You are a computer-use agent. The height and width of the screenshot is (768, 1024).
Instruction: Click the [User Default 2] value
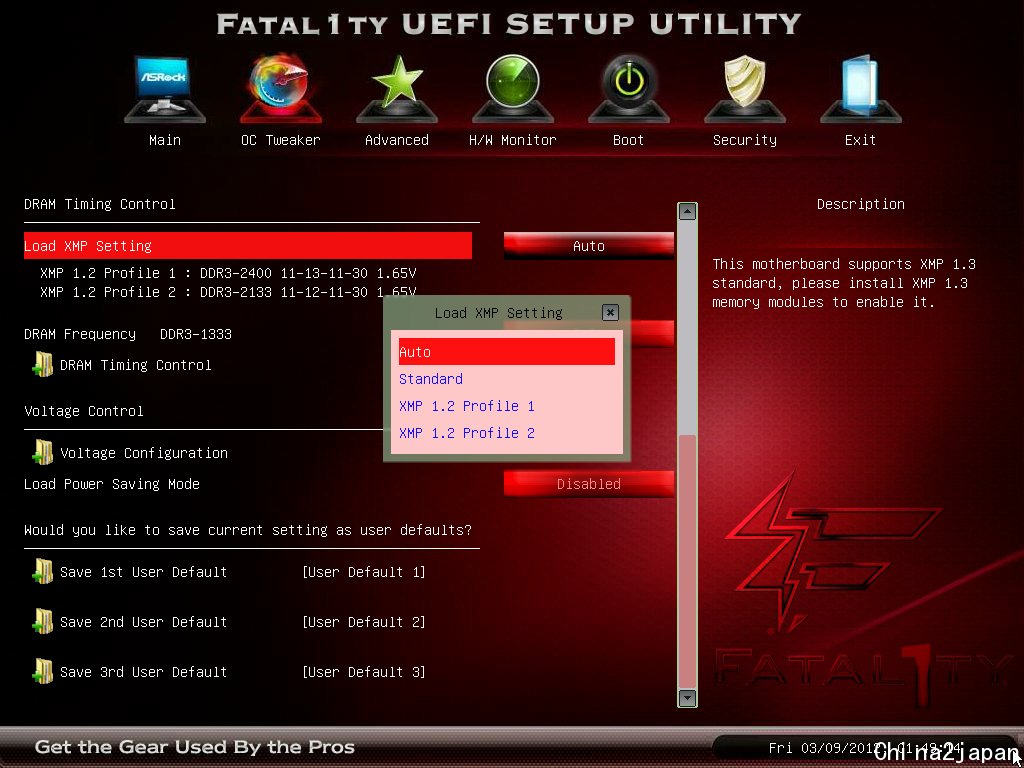(364, 622)
